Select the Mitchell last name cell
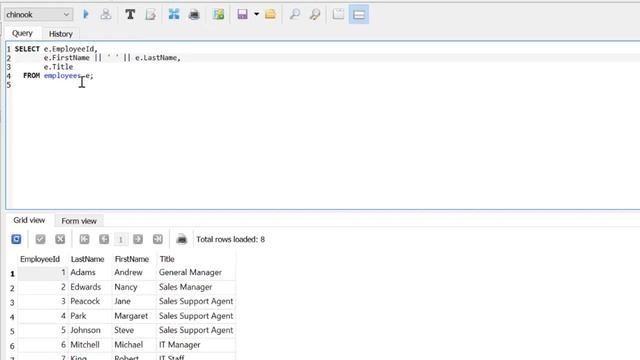640x360 pixels. point(90,345)
